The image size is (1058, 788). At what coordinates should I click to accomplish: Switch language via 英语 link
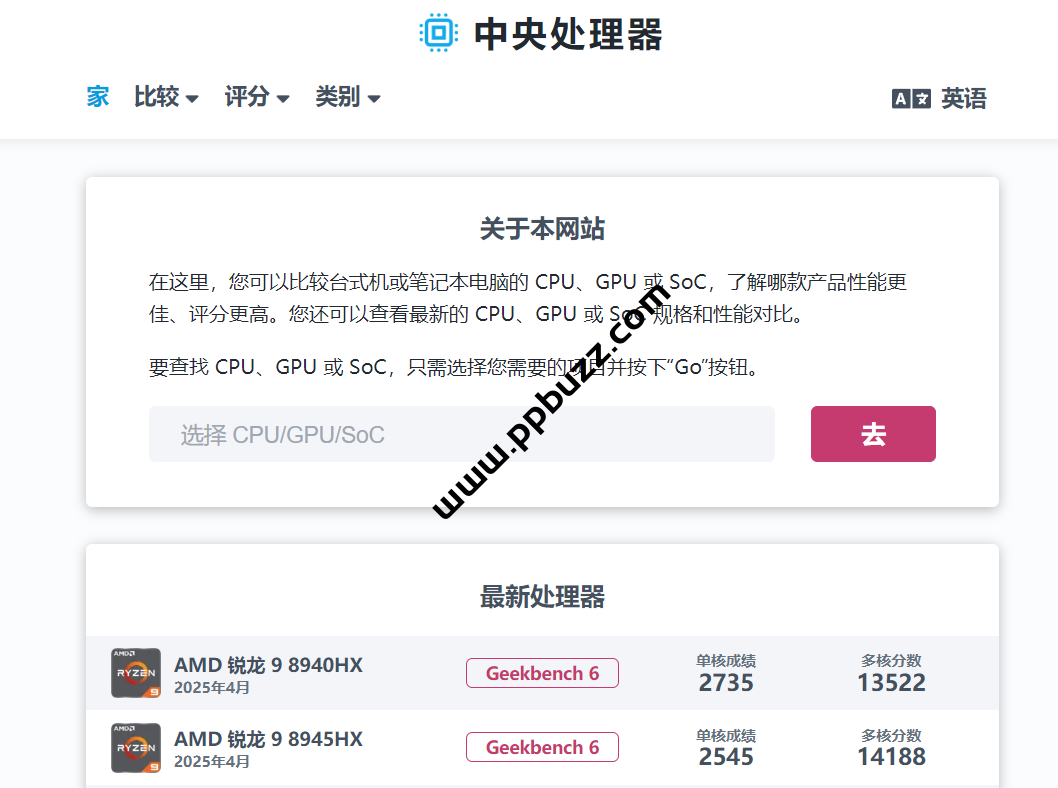(964, 98)
